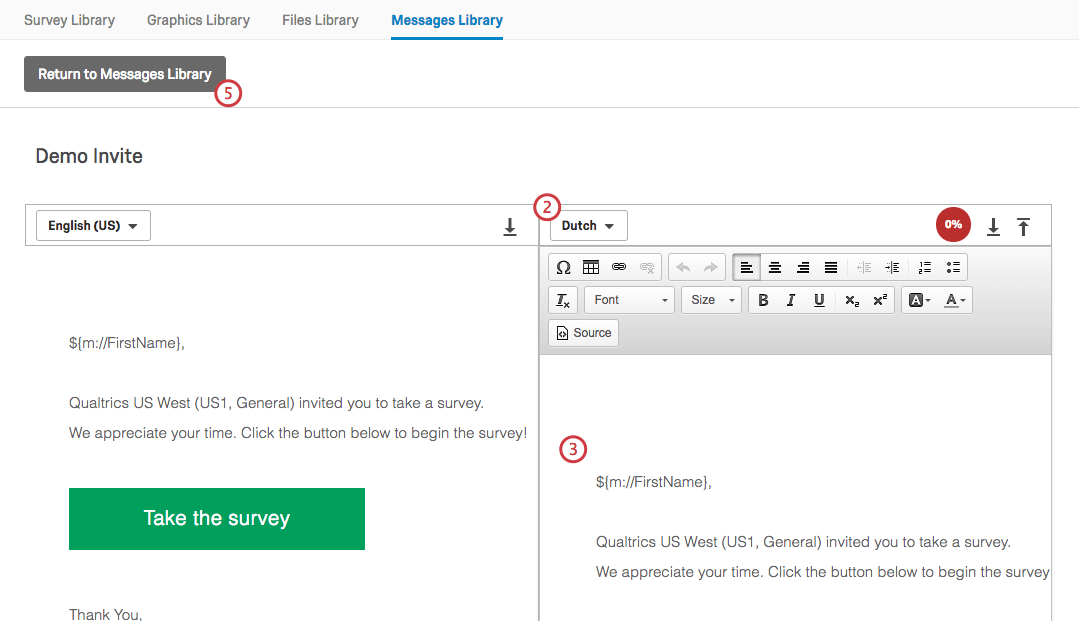Toggle bold formatting in the editor
Viewport: 1079px width, 621px height.
[x=763, y=299]
